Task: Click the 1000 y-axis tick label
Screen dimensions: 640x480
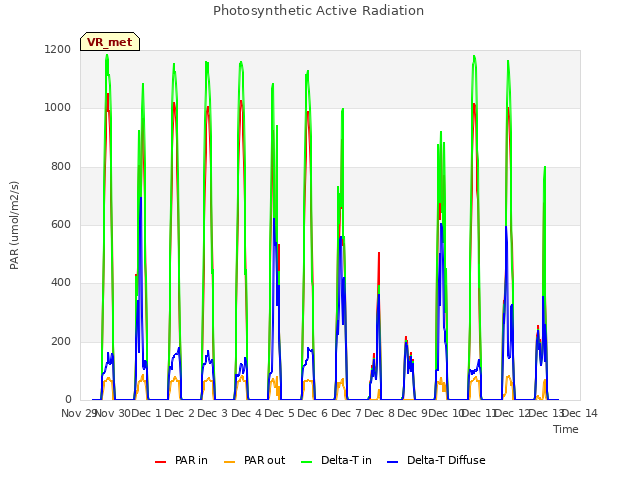Action: 58,107
